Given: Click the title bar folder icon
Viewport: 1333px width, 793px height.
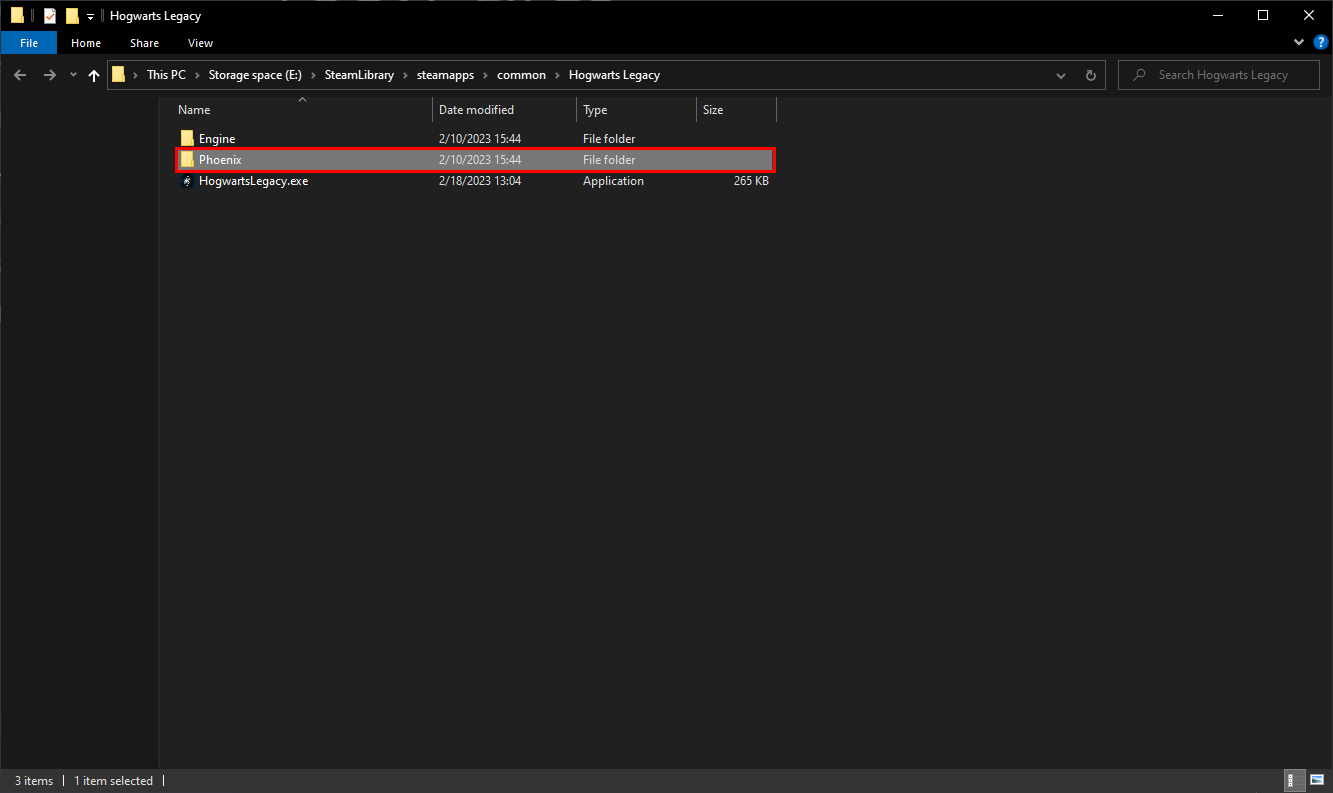Looking at the screenshot, I should click(x=17, y=16).
